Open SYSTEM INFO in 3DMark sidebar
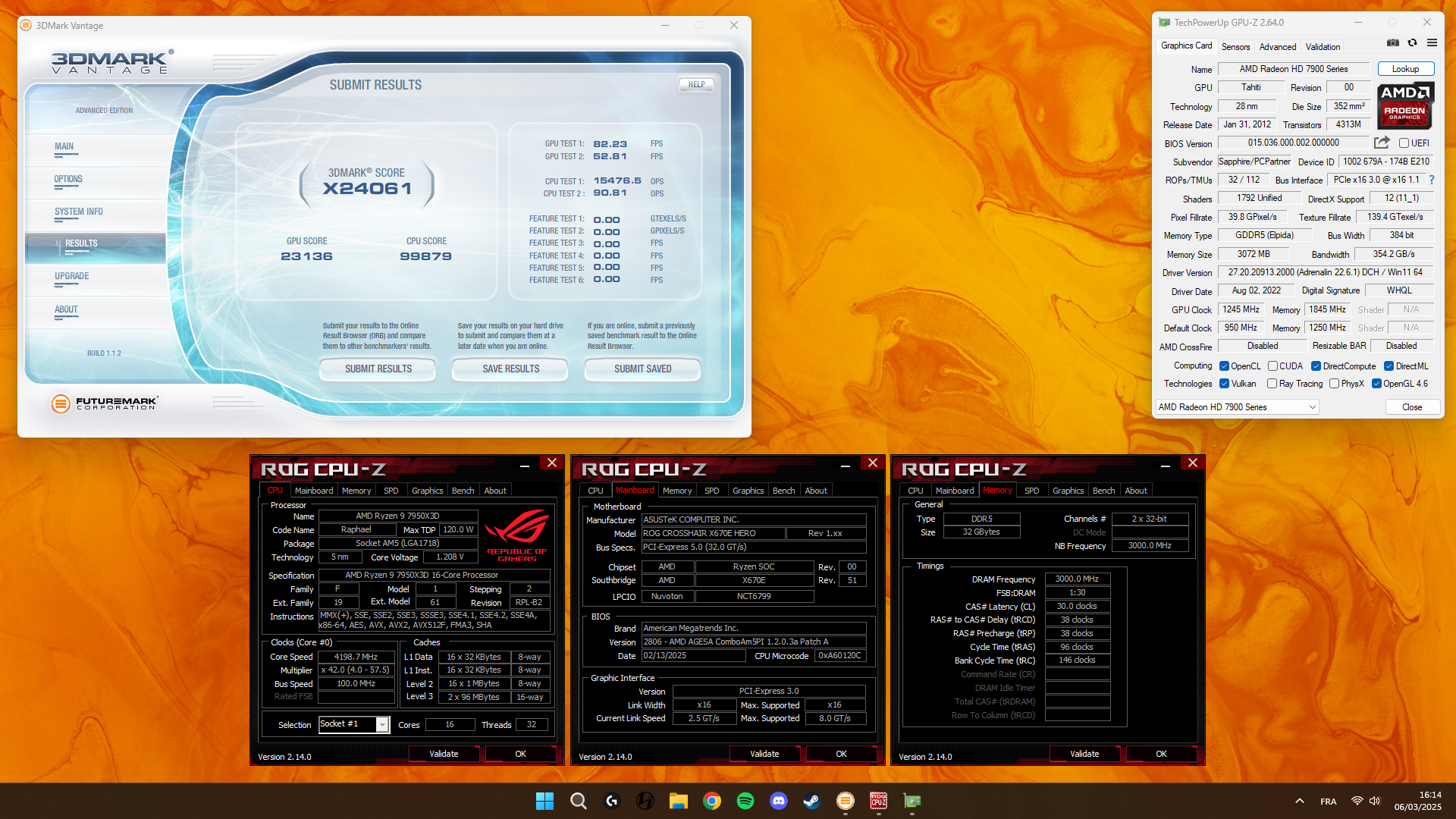 (79, 212)
